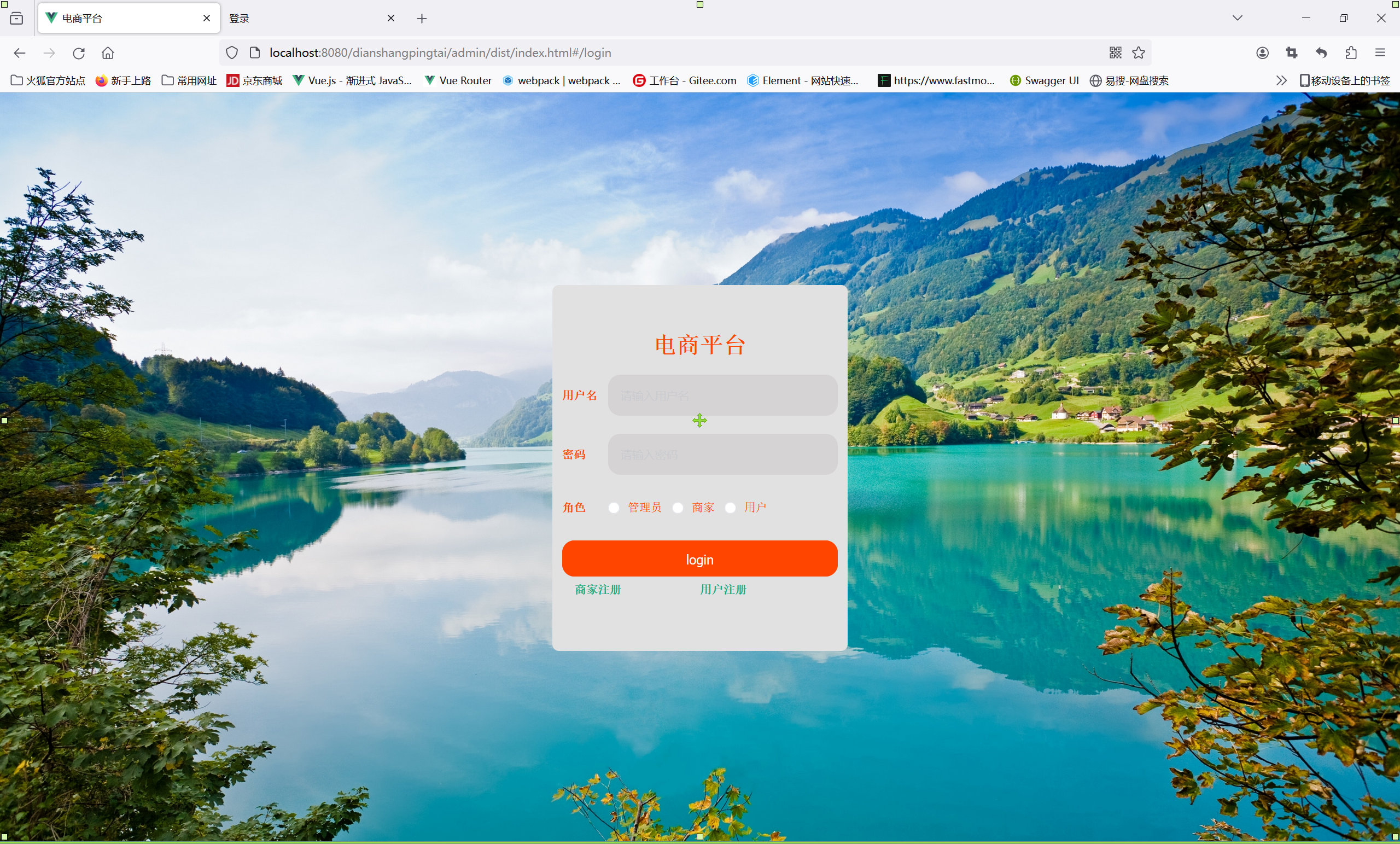Image resolution: width=1400 pixels, height=844 pixels.
Task: Click the browser forward arrow
Action: click(x=49, y=53)
